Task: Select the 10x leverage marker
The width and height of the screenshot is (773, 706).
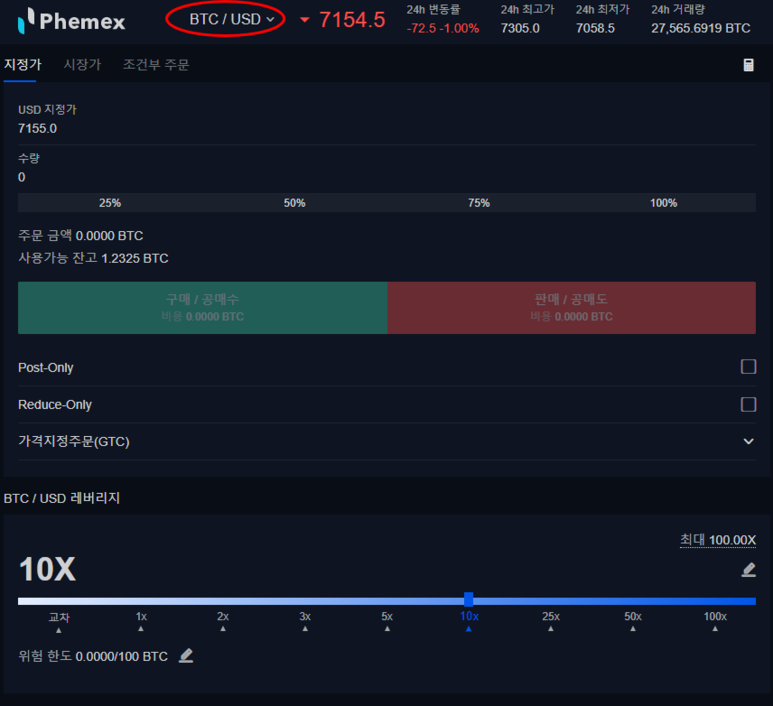Action: 469,621
